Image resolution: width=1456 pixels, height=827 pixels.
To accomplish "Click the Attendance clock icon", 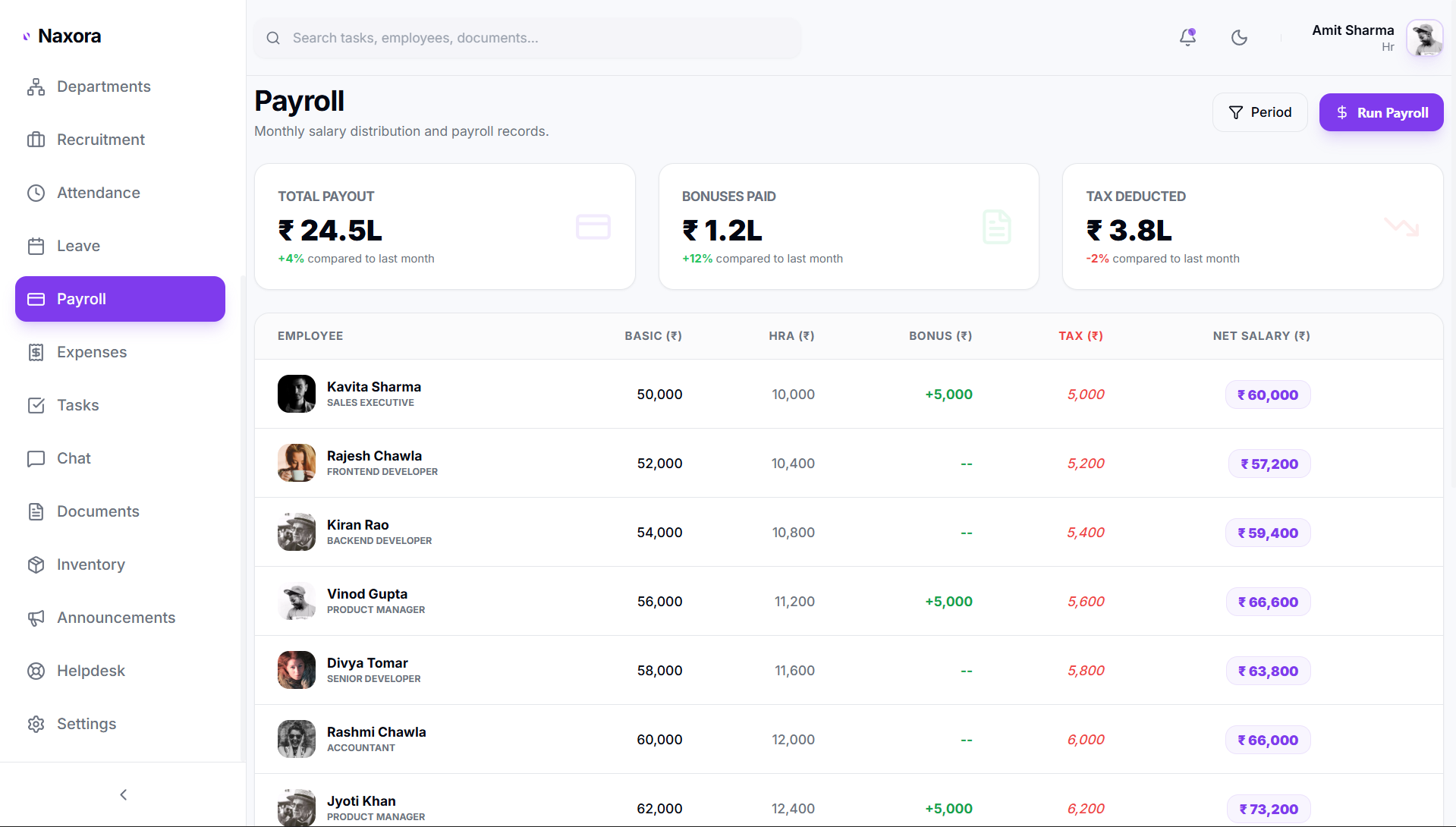I will [36, 193].
